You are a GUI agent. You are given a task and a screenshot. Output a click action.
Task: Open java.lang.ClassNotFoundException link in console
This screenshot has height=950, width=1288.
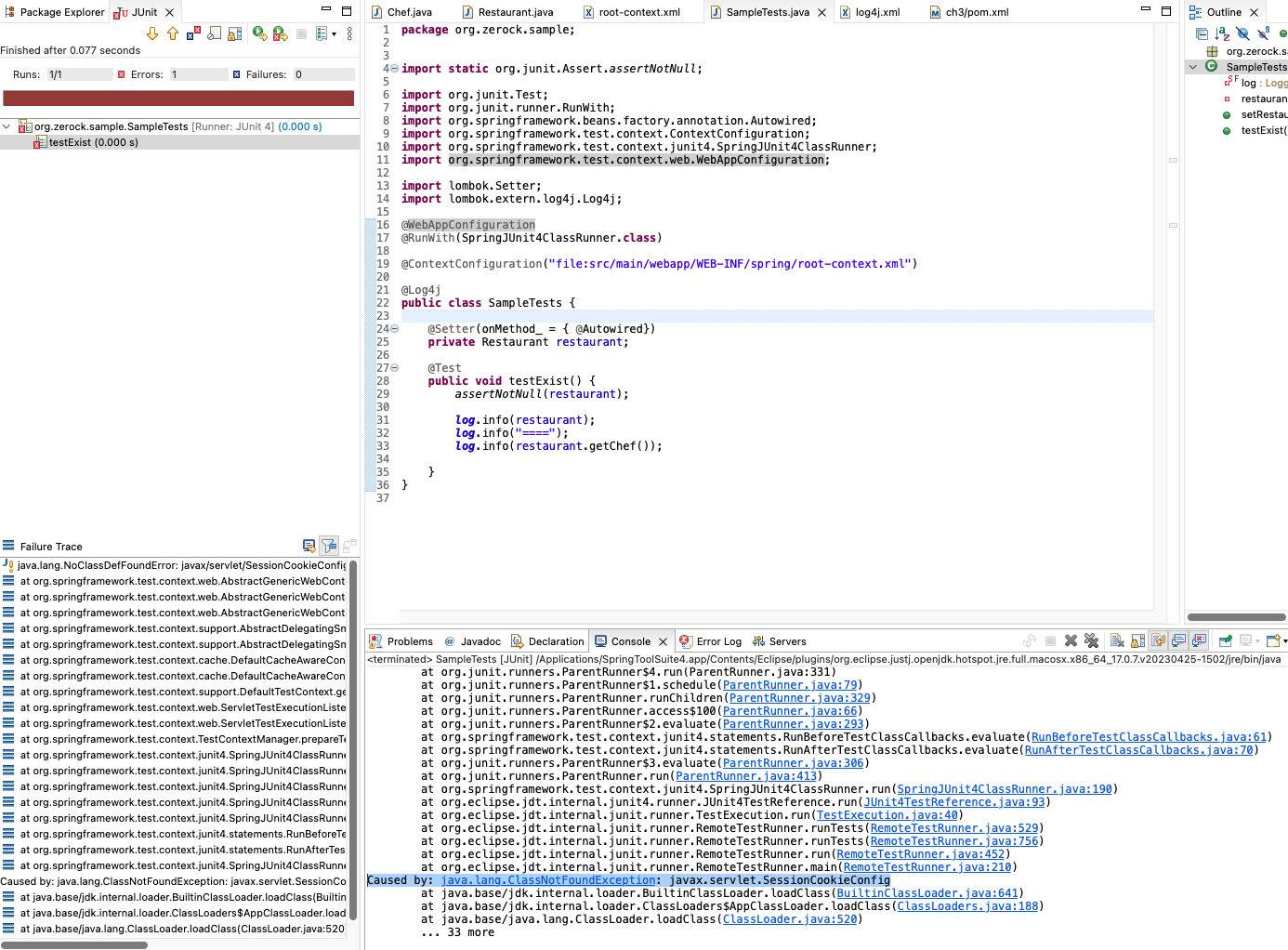(548, 880)
